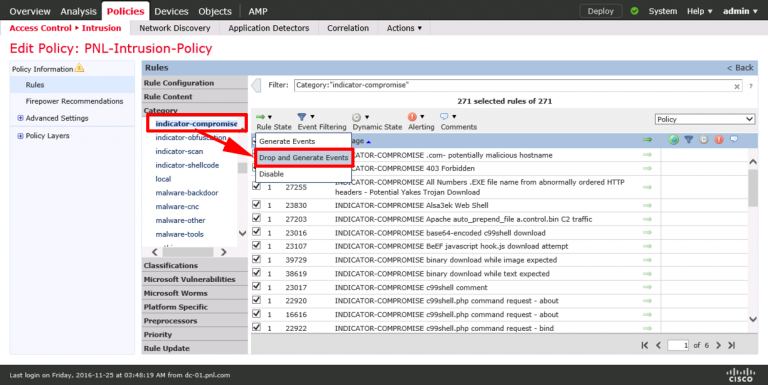This screenshot has height=385, width=768.
Task: Toggle checkbox for rule 23830
Action: tap(256, 204)
